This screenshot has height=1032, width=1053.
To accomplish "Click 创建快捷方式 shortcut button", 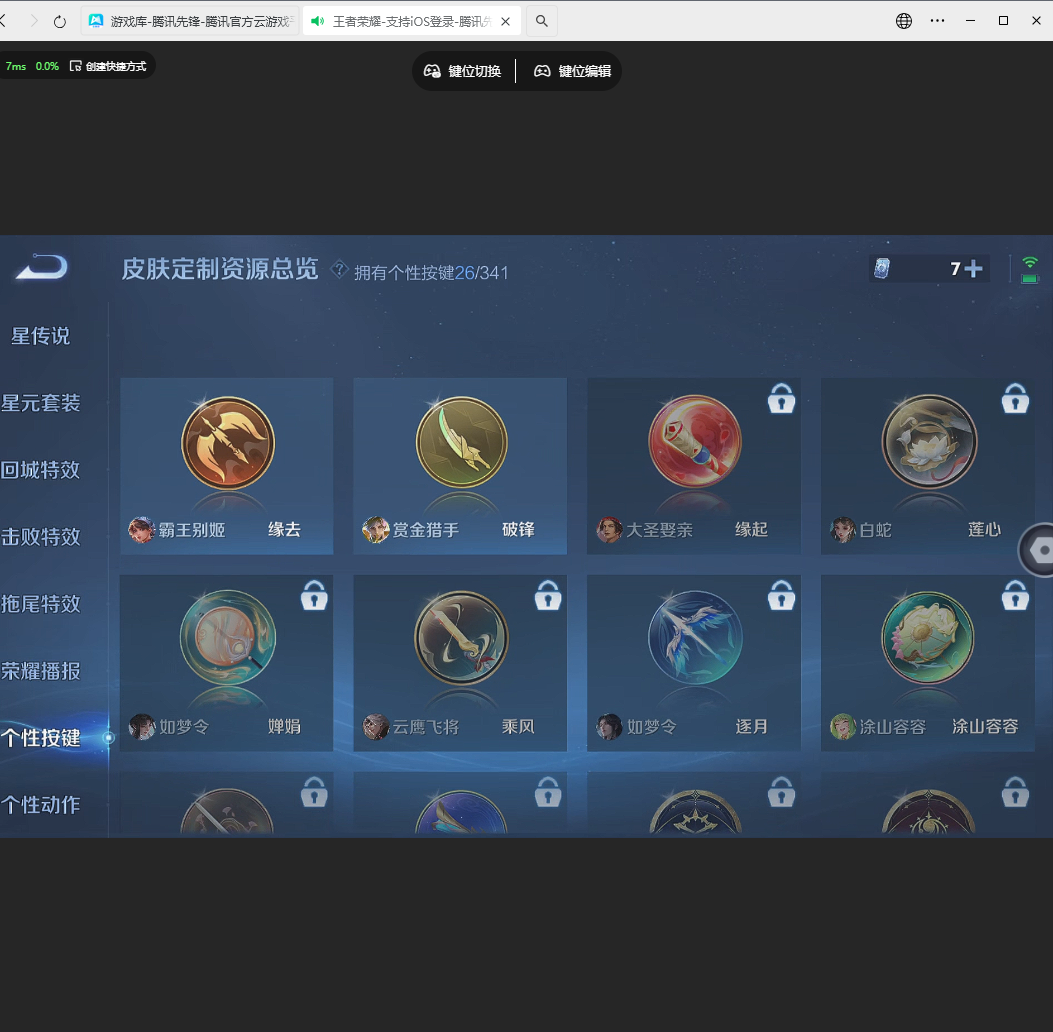I will tap(108, 66).
